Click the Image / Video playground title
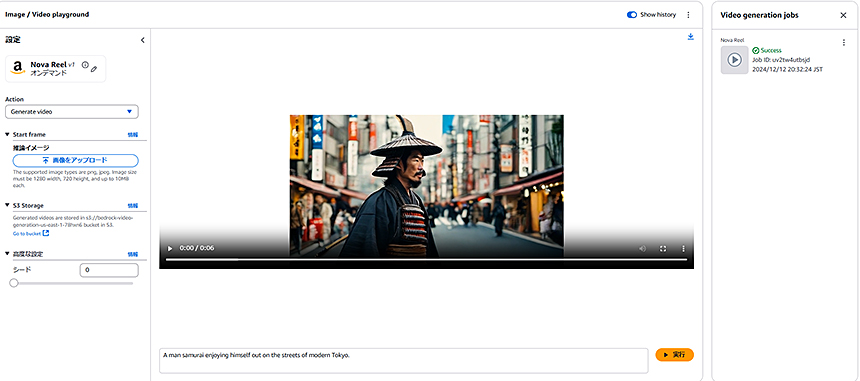This screenshot has height=381, width=860. (x=47, y=14)
